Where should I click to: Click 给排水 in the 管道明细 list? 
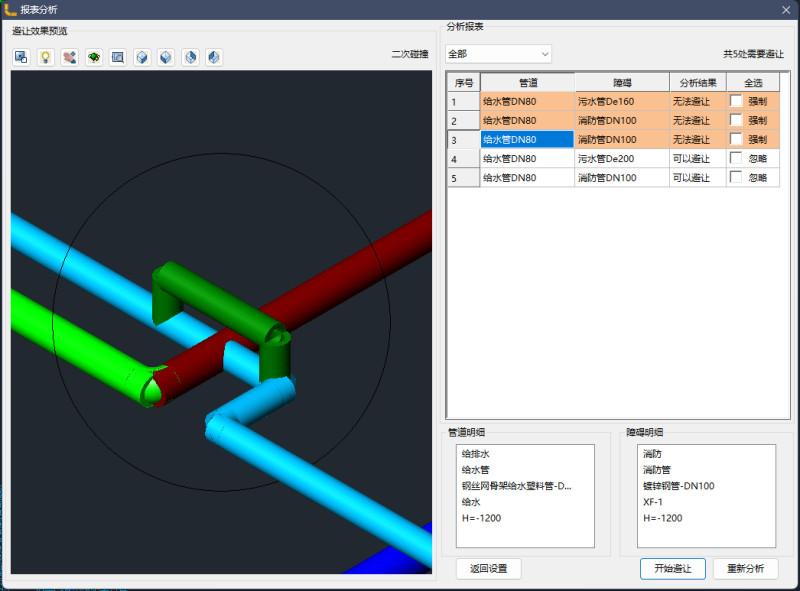point(476,454)
